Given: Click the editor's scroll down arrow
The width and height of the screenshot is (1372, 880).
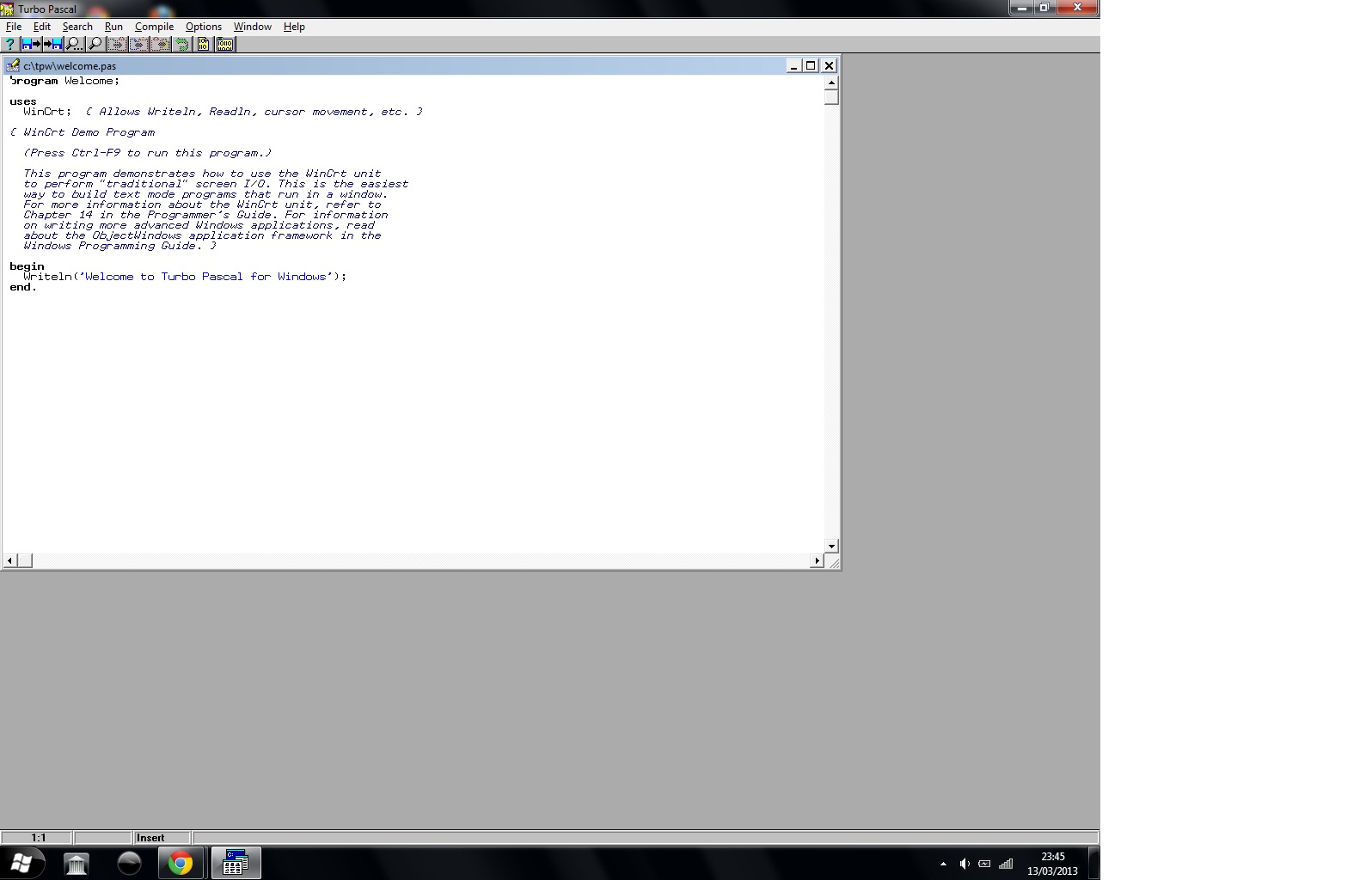Looking at the screenshot, I should click(x=831, y=546).
